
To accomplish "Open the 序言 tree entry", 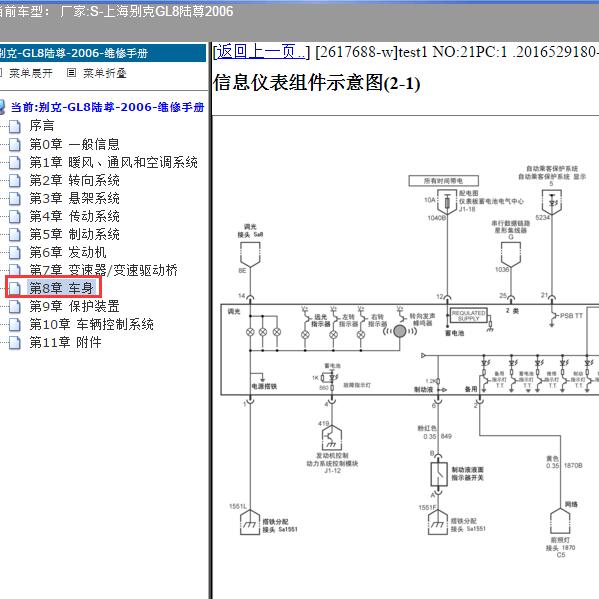I will (42, 126).
